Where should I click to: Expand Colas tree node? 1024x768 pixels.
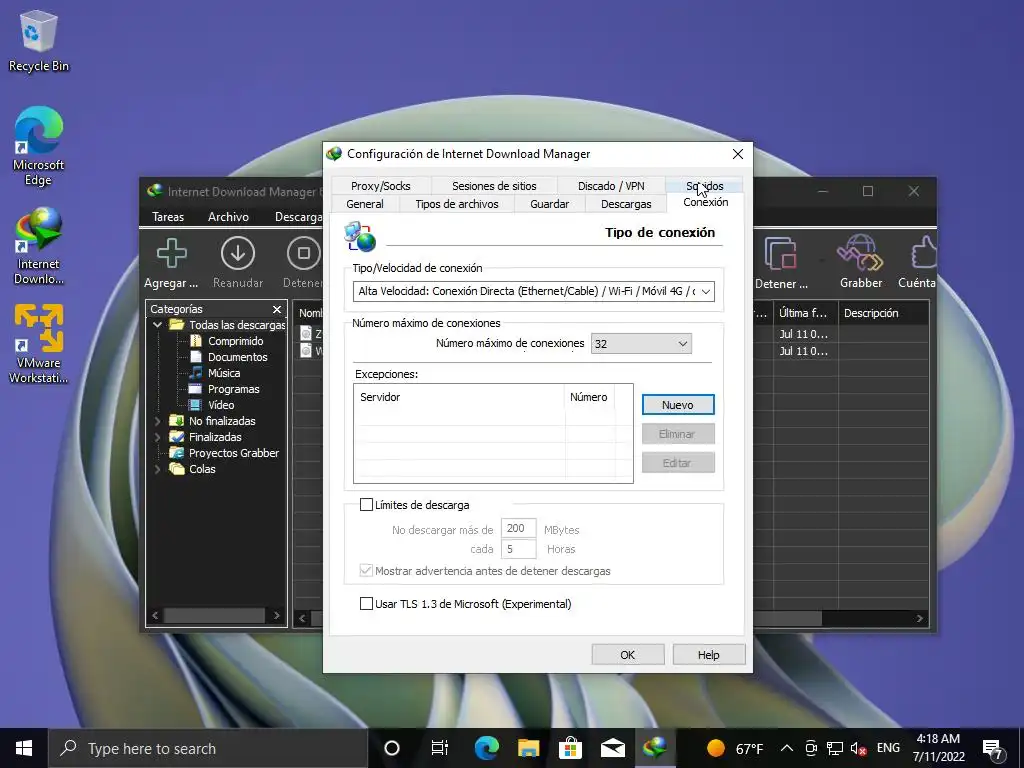157,469
